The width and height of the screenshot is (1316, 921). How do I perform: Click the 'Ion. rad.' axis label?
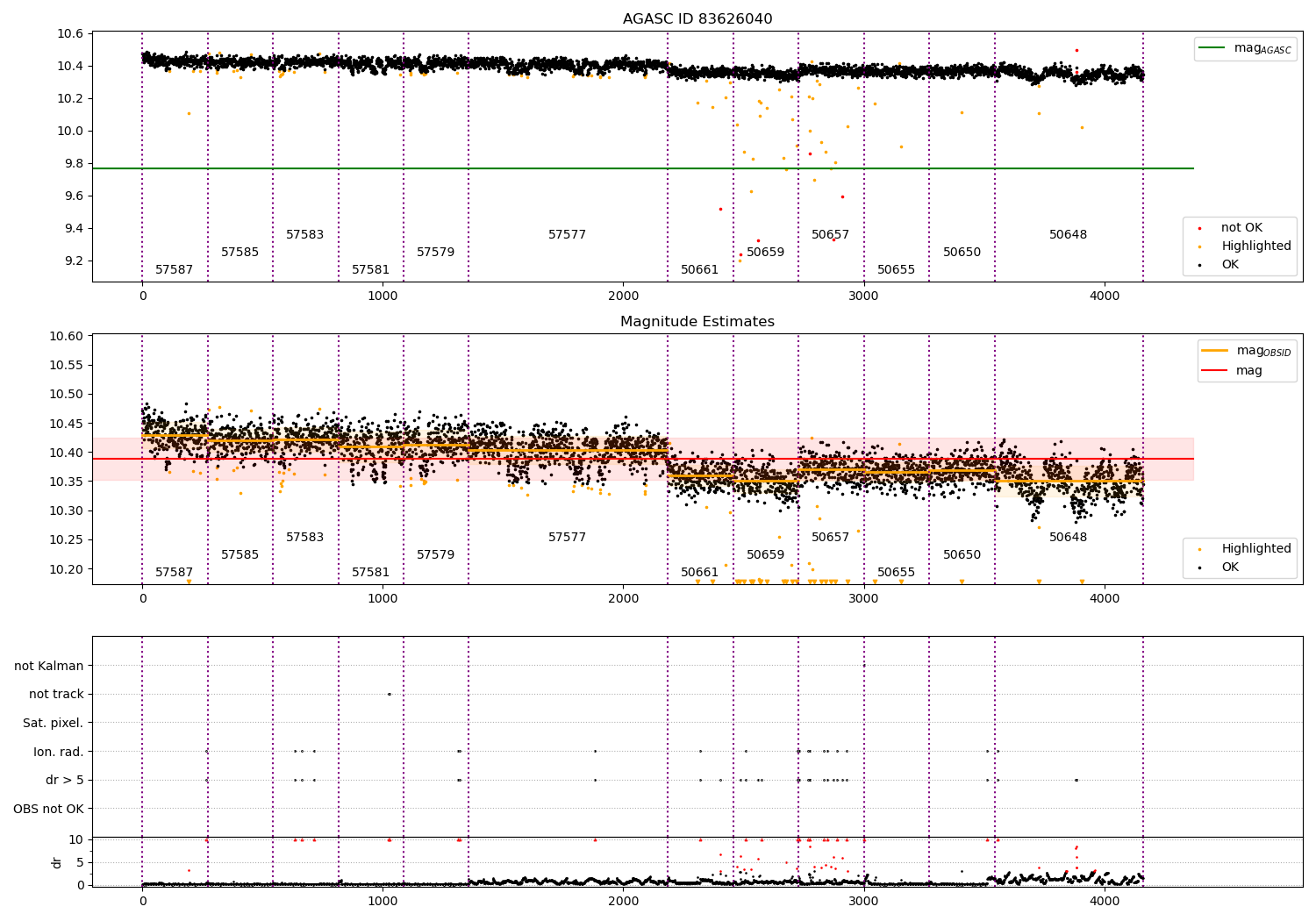coord(59,753)
